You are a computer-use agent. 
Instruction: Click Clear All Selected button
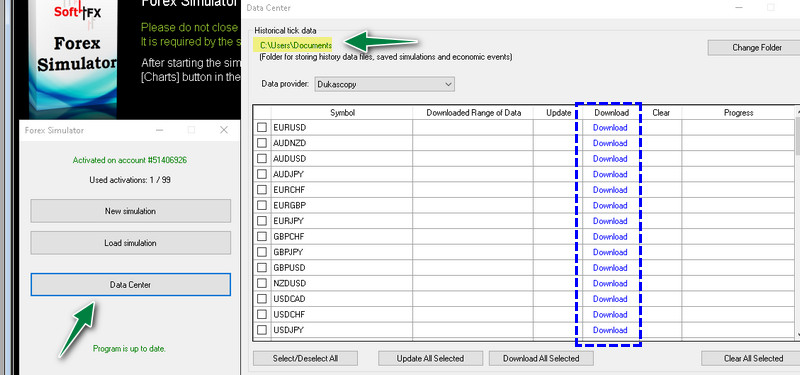pos(751,358)
